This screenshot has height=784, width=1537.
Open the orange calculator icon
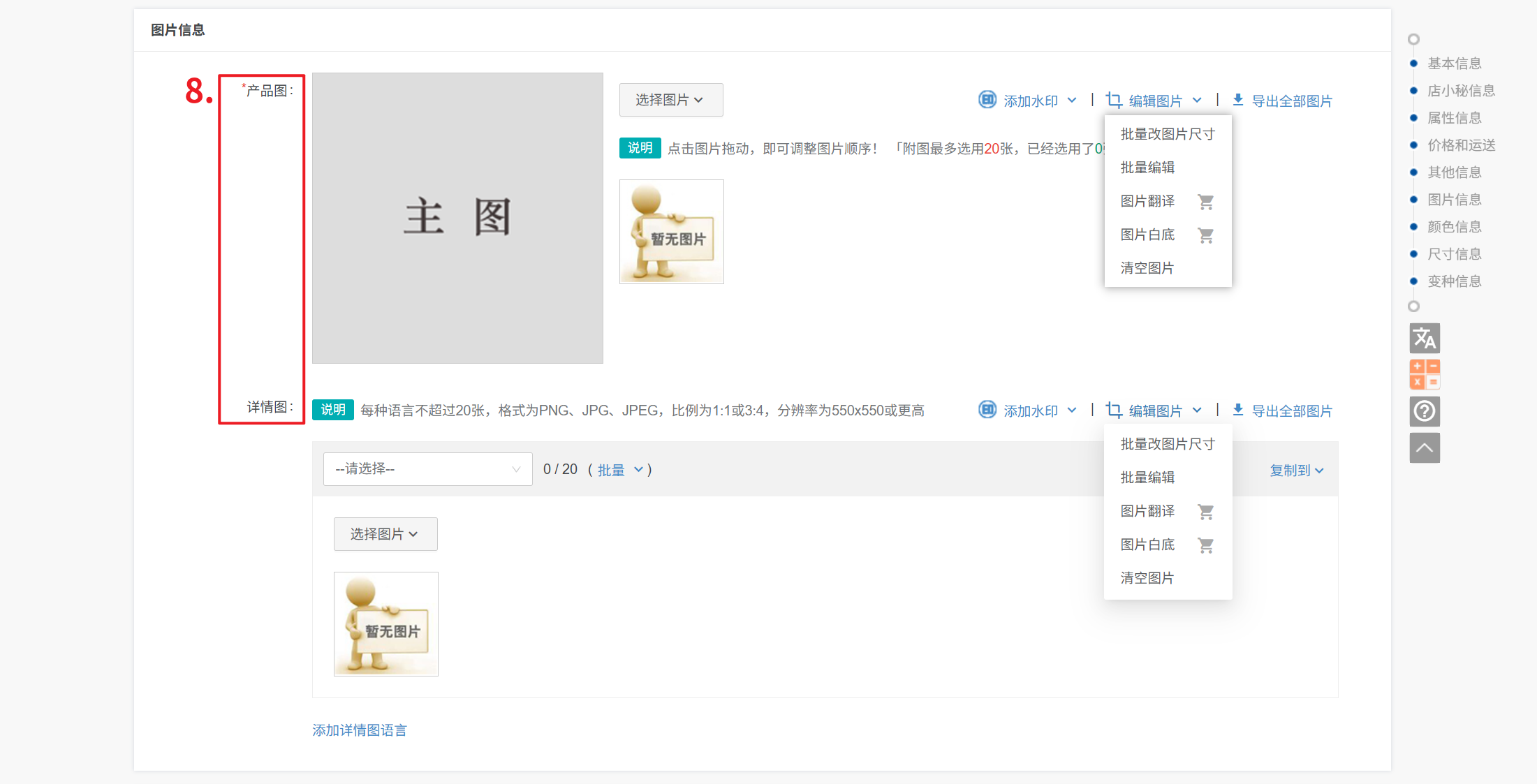tap(1424, 374)
